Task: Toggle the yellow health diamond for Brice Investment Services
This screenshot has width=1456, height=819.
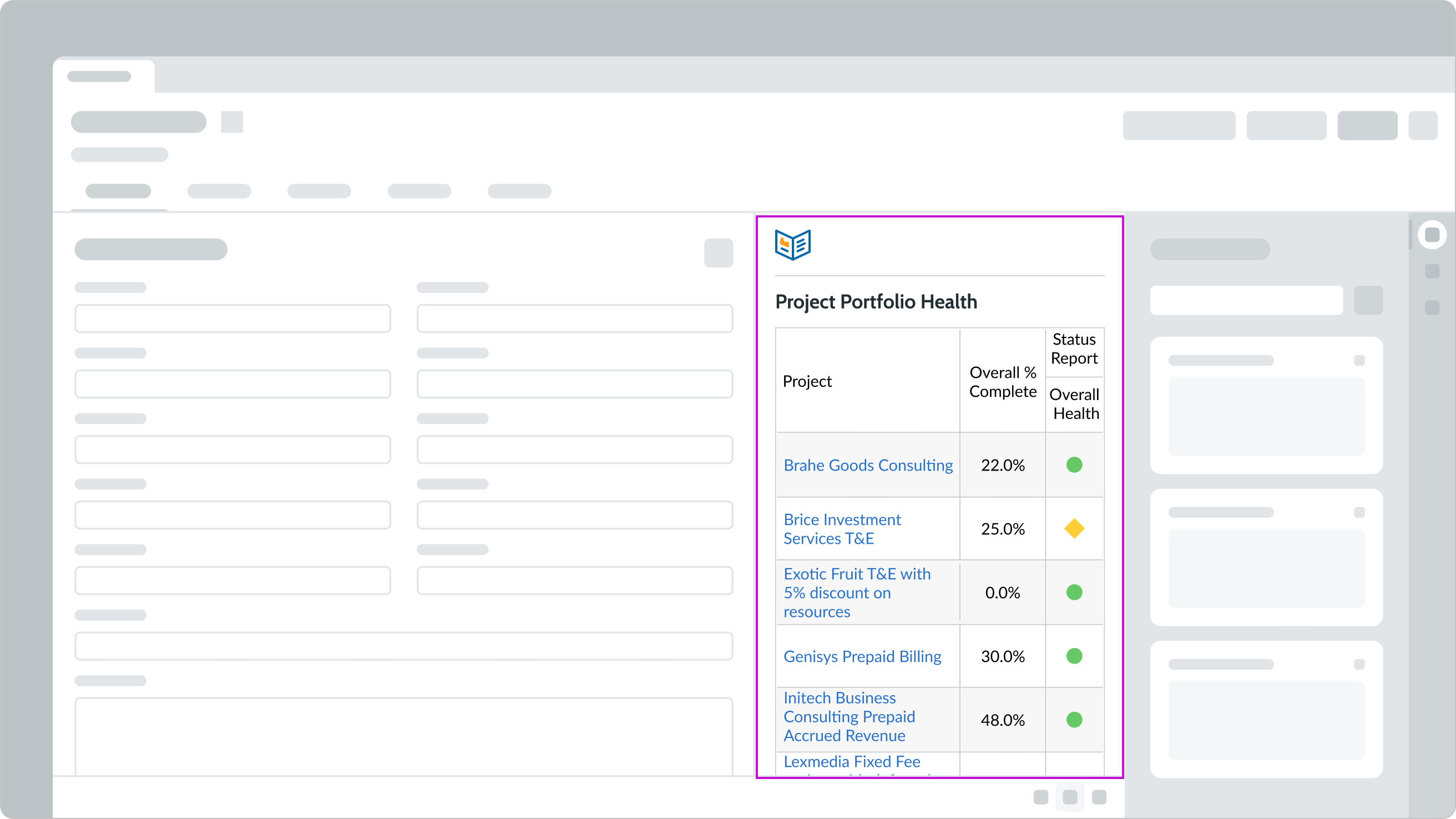Action: [1074, 528]
